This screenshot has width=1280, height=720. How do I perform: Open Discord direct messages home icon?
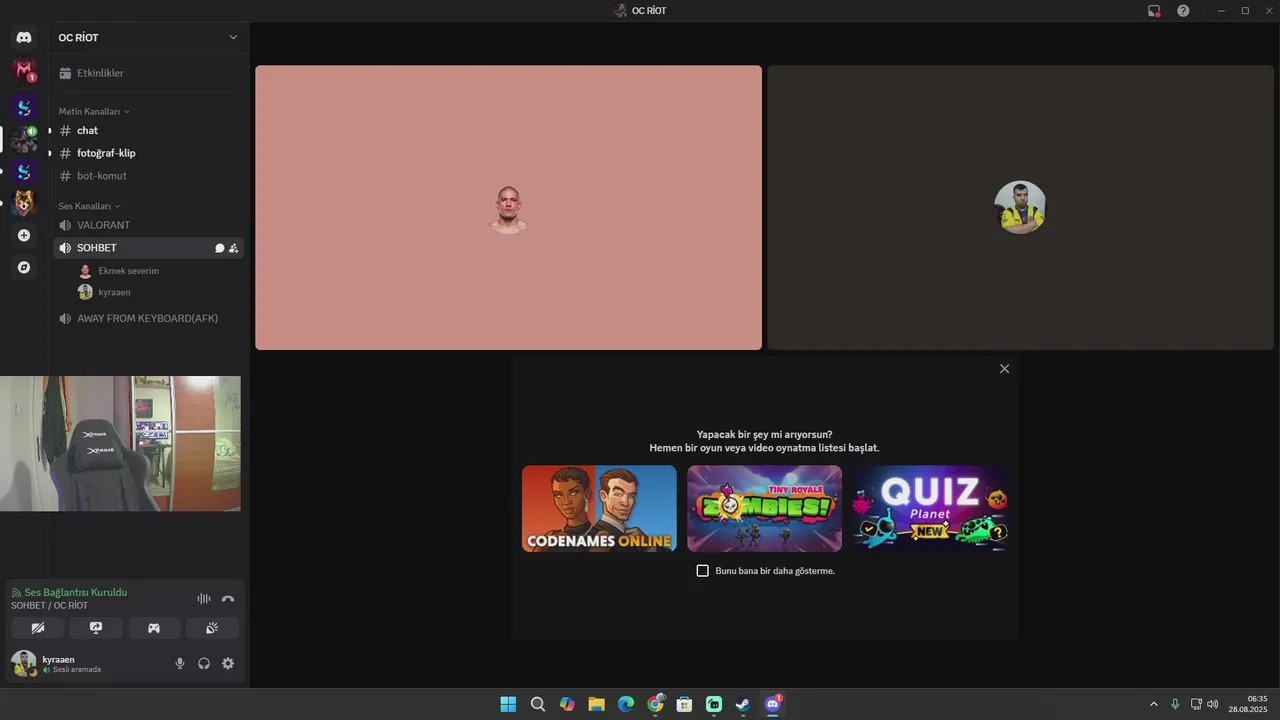coord(24,38)
